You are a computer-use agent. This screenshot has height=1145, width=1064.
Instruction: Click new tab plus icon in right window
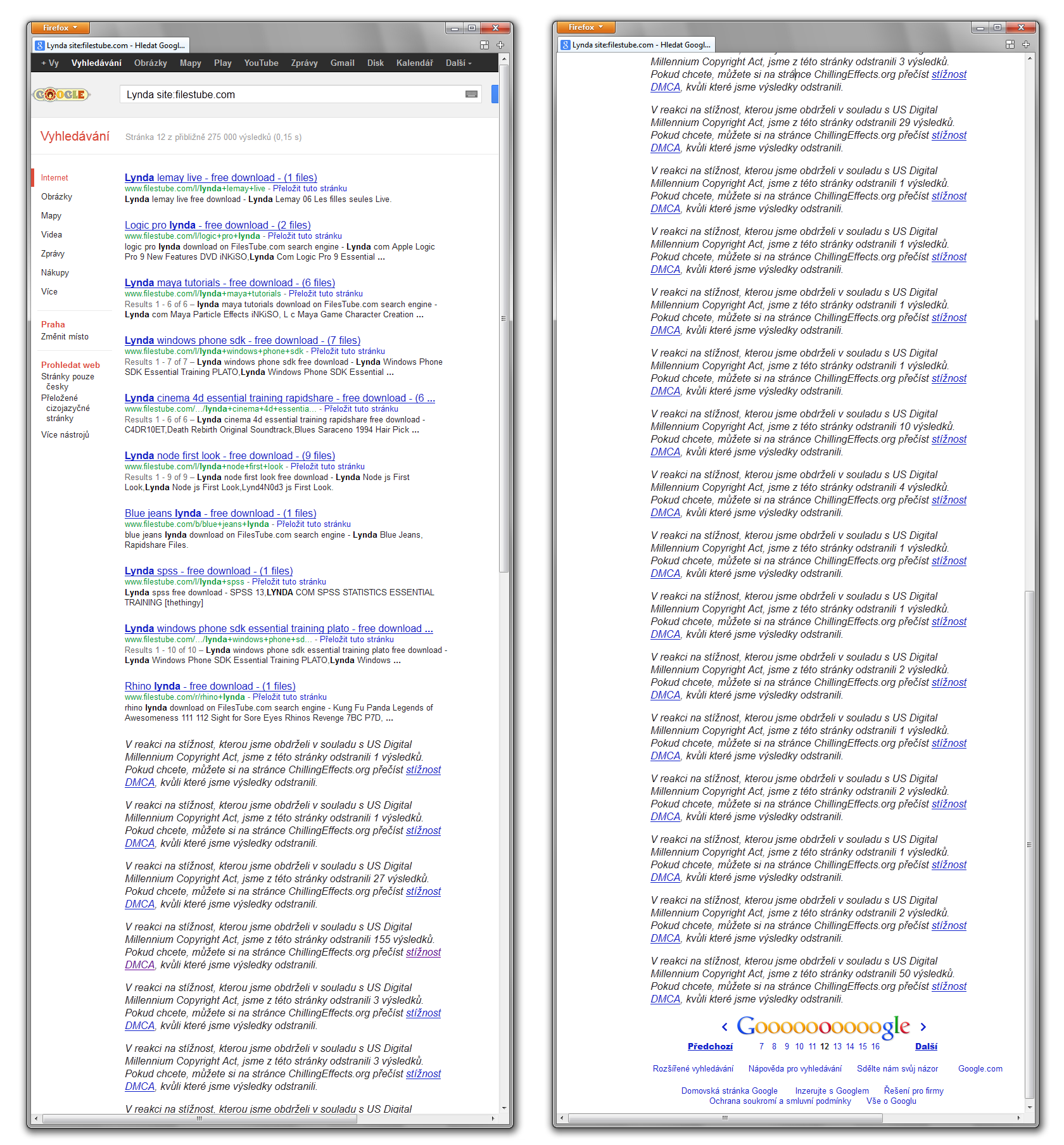click(x=1026, y=44)
